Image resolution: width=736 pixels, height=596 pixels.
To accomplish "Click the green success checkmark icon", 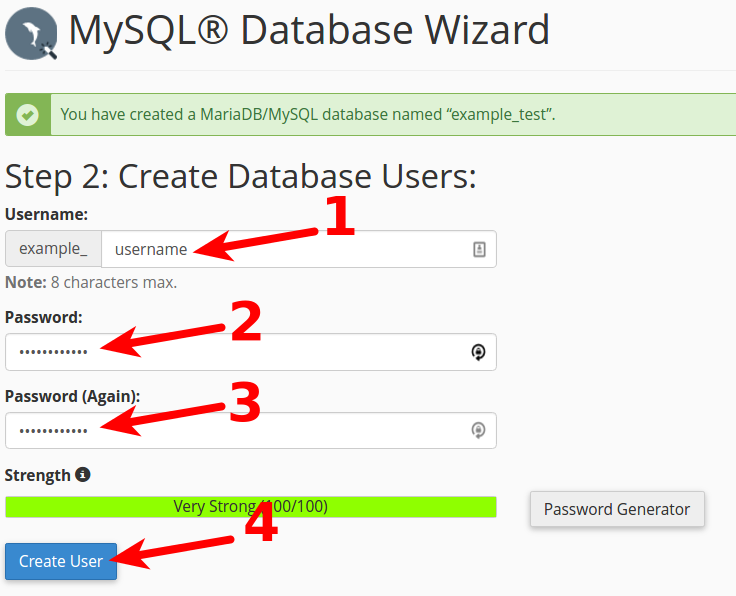I will click(x=28, y=115).
